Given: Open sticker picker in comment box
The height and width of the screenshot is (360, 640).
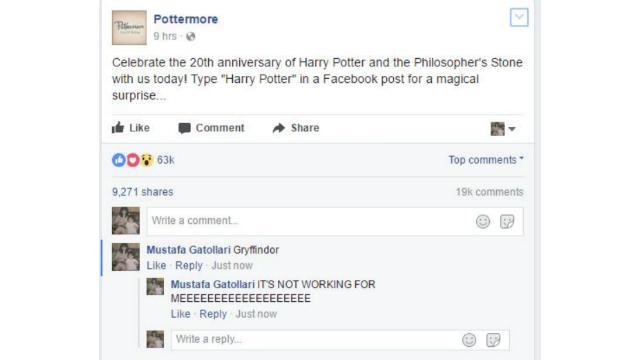Looking at the screenshot, I should click(507, 221).
